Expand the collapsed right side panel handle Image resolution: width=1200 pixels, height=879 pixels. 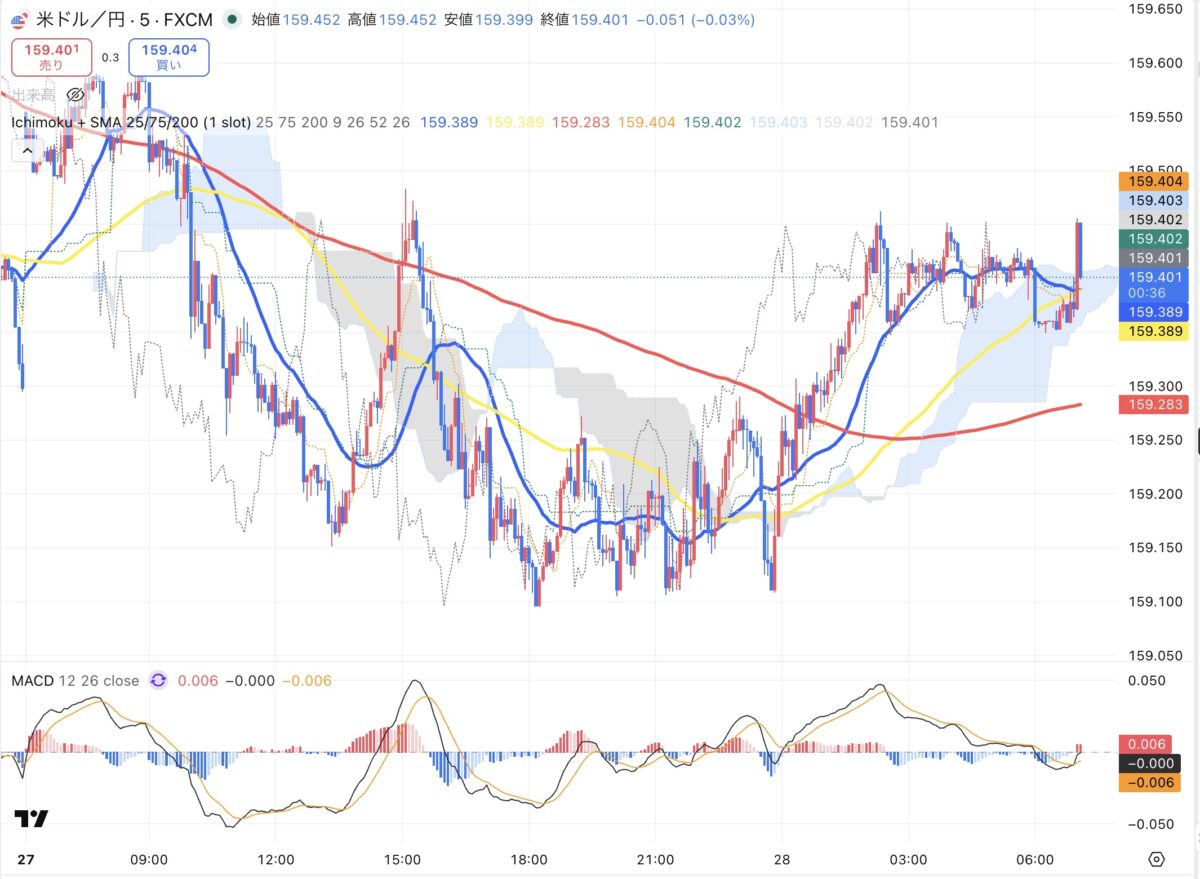1196,439
